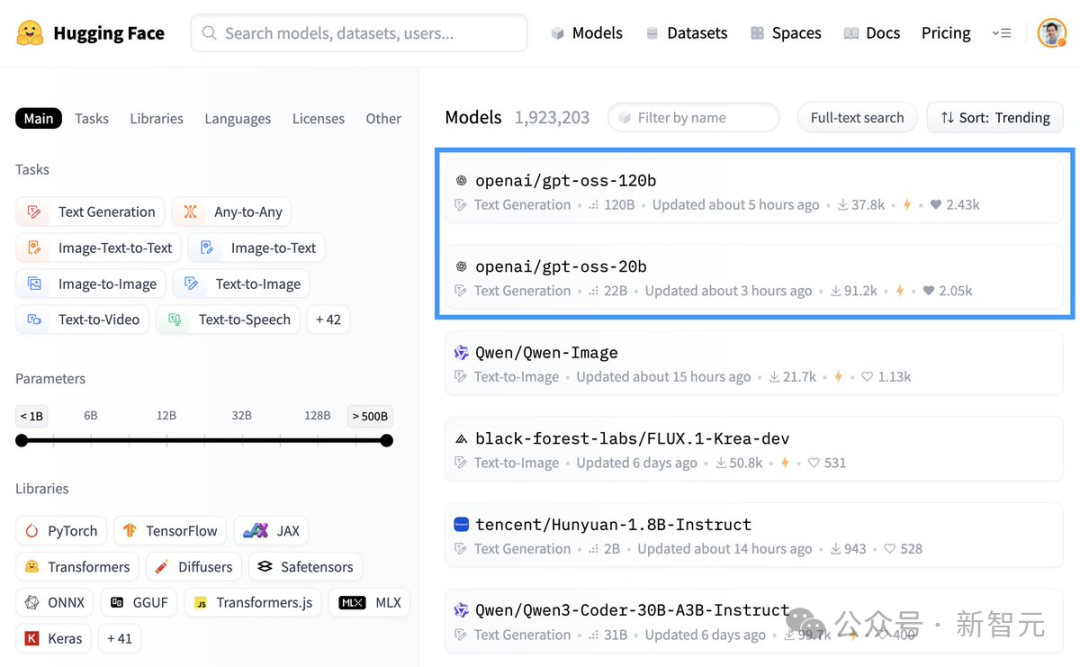Open the openai/gpt-oss-120b model link
The image size is (1080, 667).
[x=565, y=181]
